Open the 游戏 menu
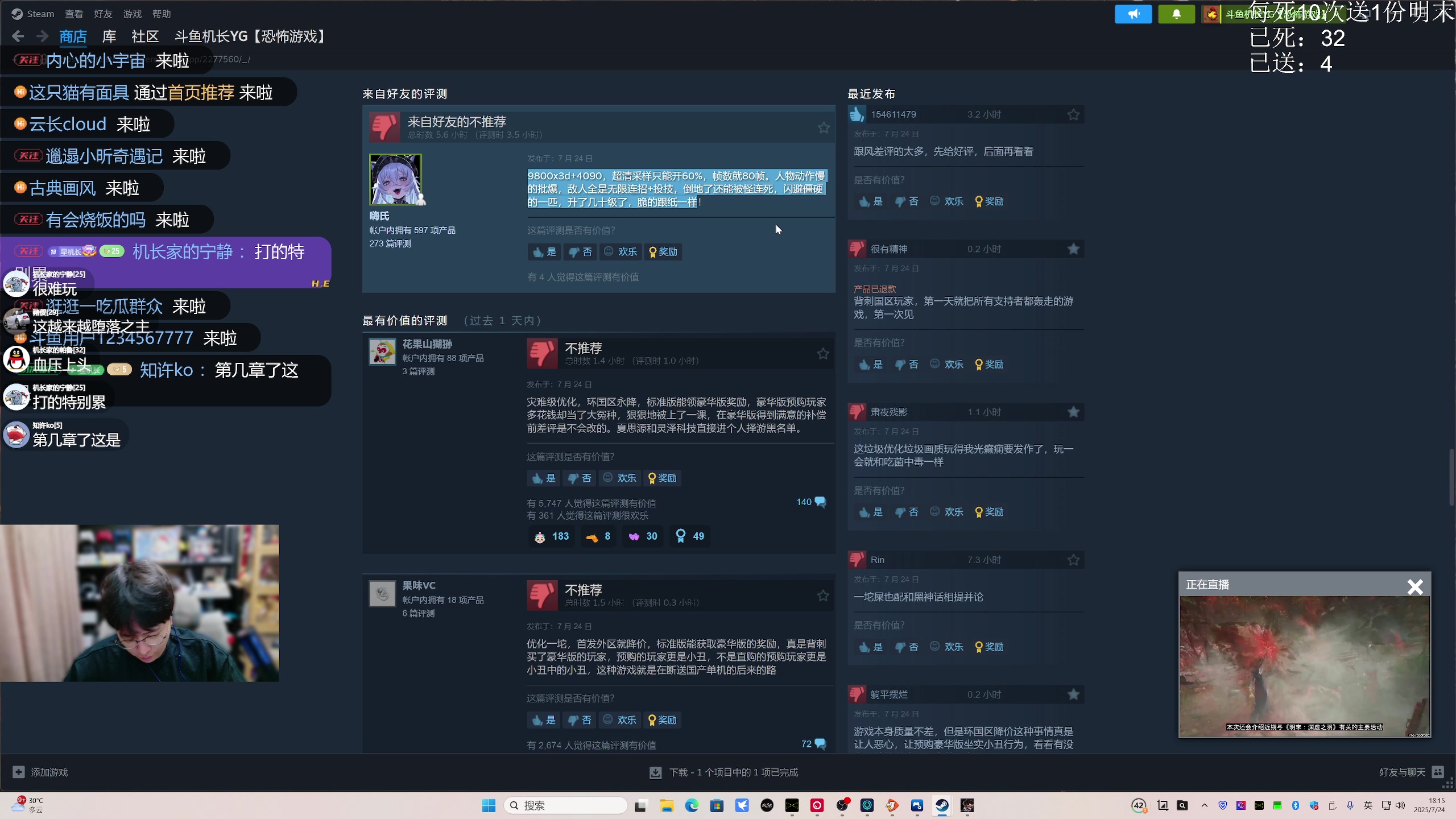 coord(133,14)
